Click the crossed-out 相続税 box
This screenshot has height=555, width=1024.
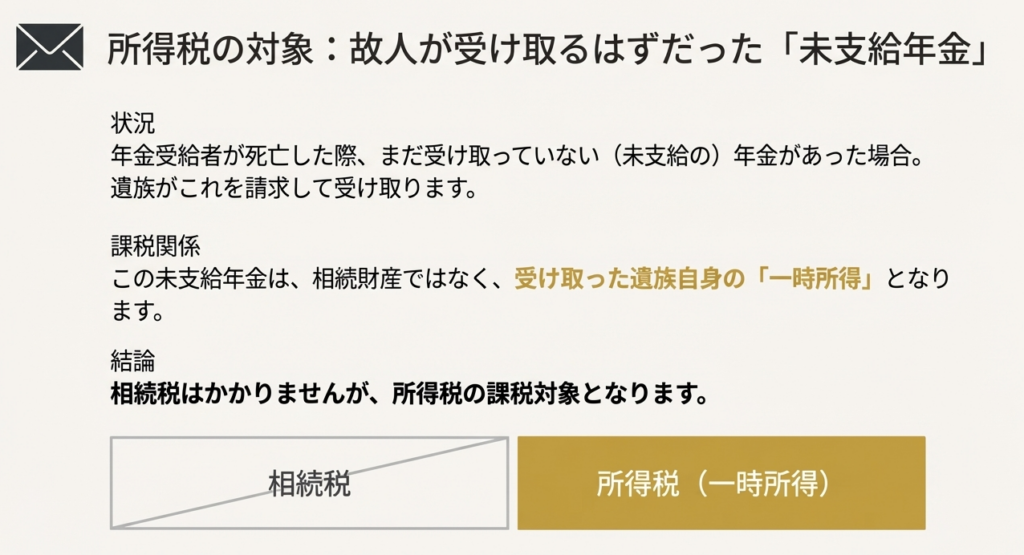click(x=309, y=483)
